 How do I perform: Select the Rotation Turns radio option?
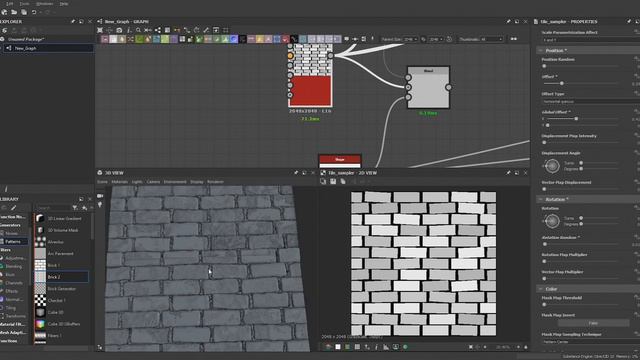[x=581, y=218]
